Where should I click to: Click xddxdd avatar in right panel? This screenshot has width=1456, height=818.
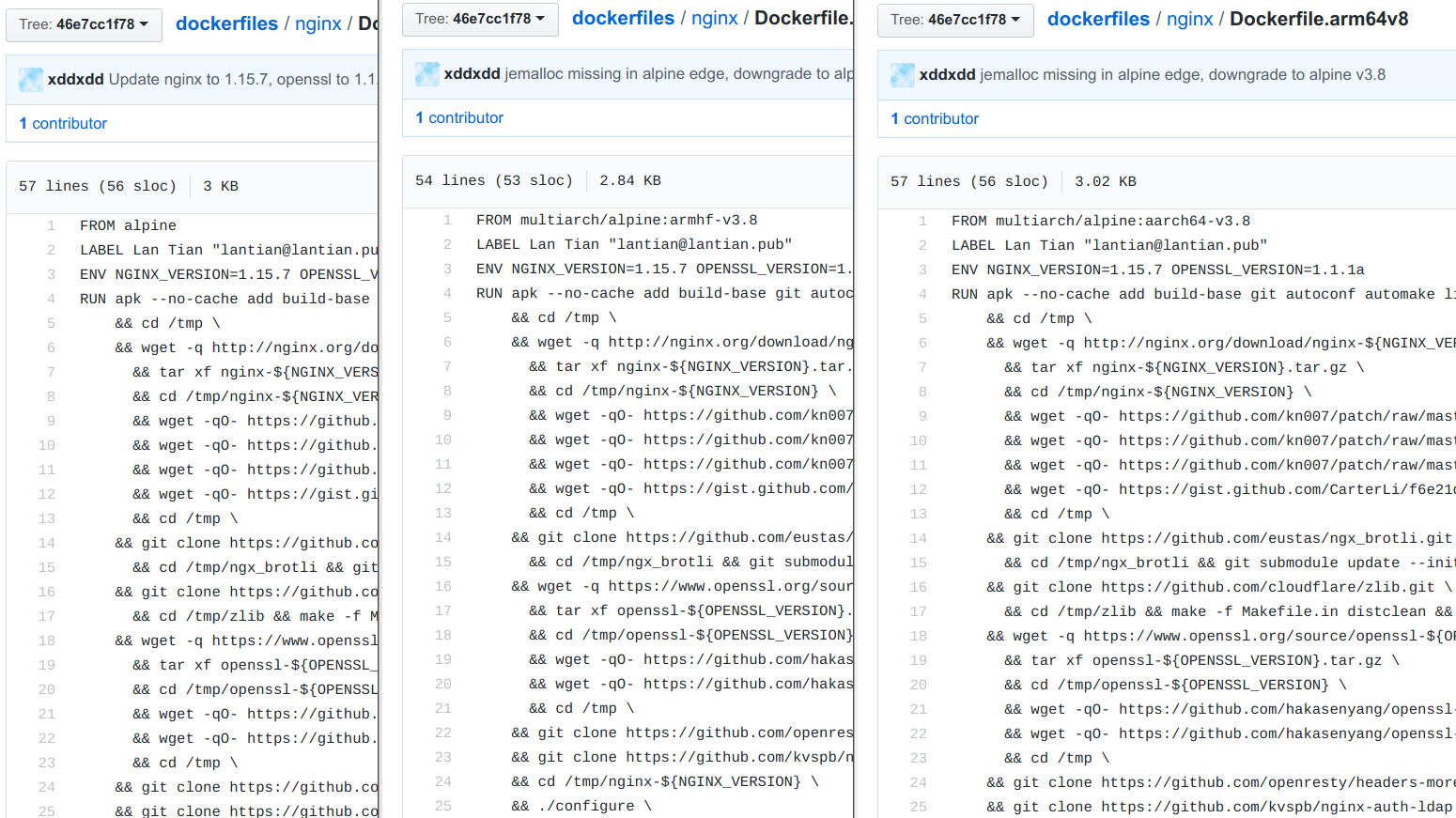coord(903,75)
